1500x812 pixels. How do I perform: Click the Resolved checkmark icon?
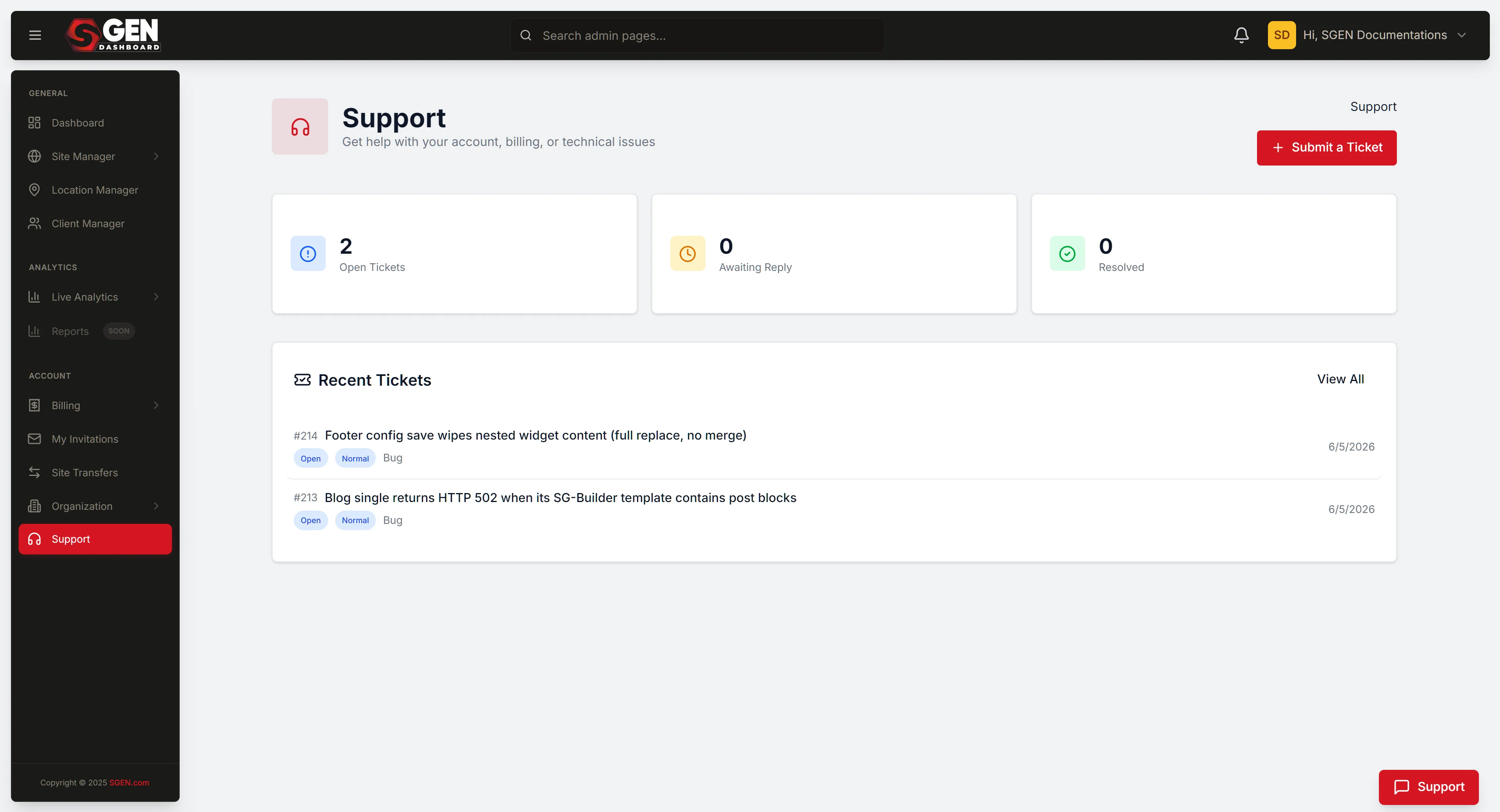click(x=1067, y=254)
